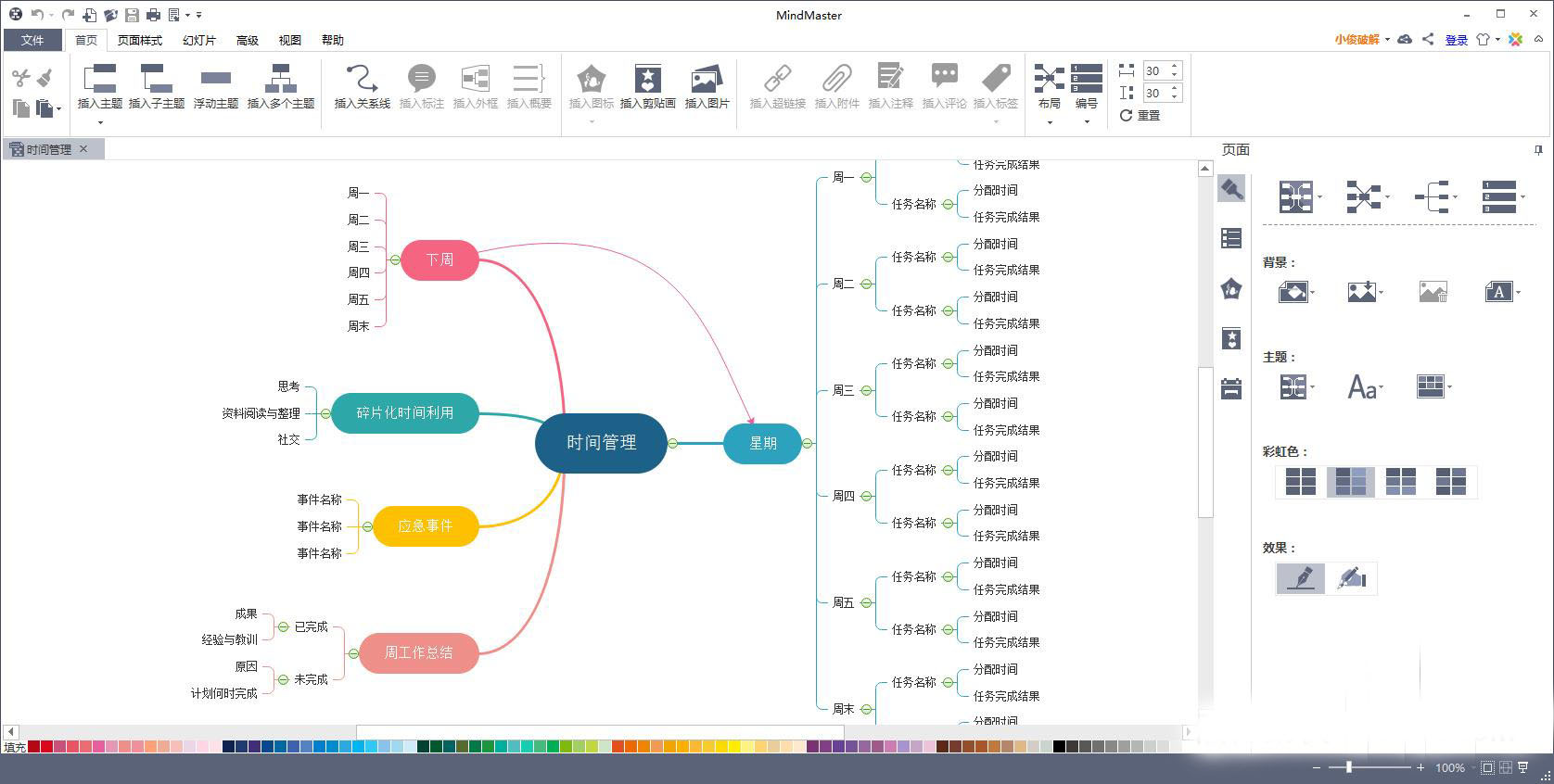Select the fourth rainbow color option
Screen dimensions: 1554x784
click(1450, 482)
